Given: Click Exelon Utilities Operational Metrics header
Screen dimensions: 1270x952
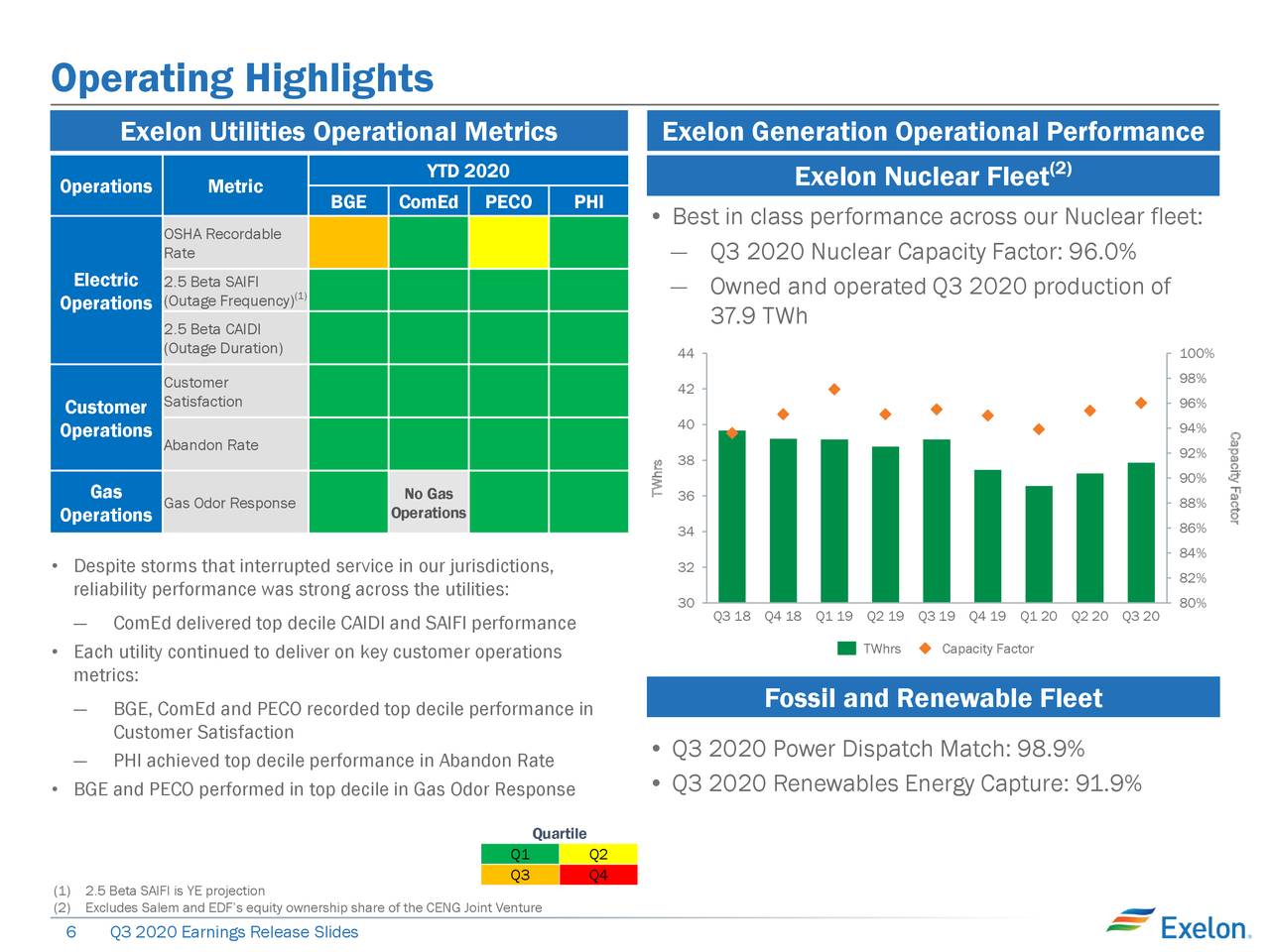Looking at the screenshot, I should point(338,132).
